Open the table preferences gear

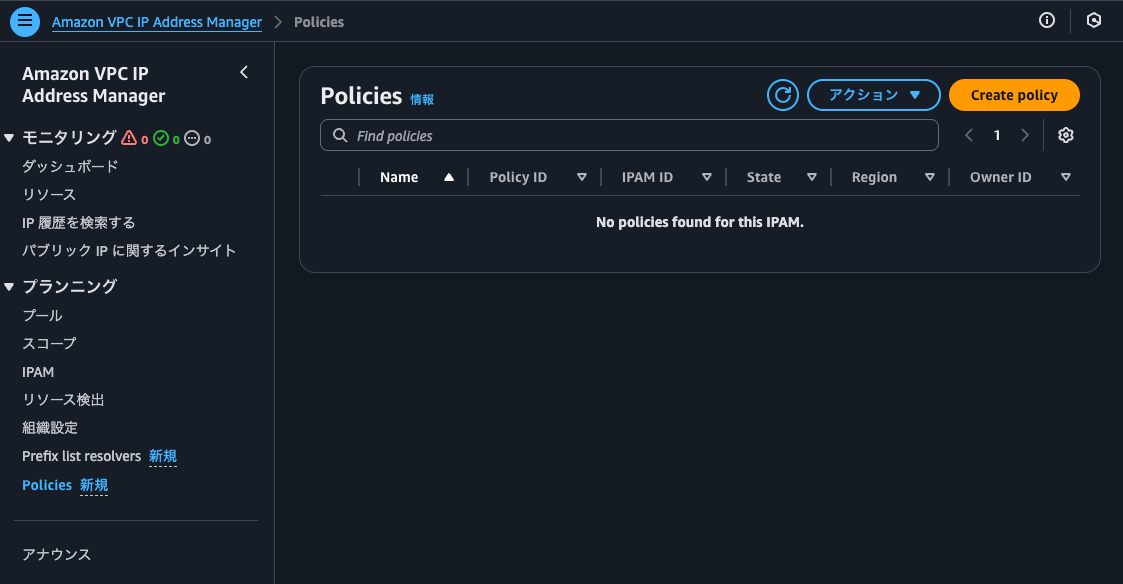(x=1065, y=134)
